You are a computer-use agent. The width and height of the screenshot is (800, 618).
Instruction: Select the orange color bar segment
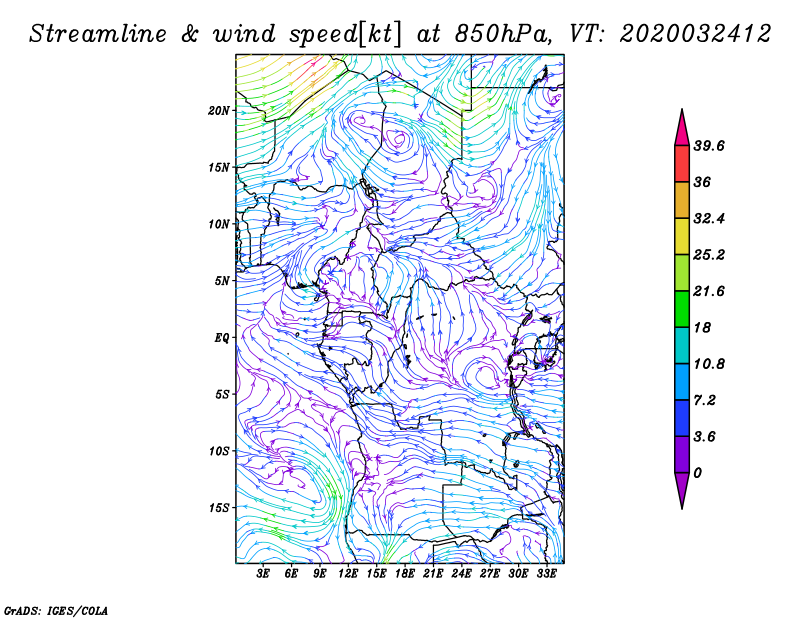click(x=682, y=200)
